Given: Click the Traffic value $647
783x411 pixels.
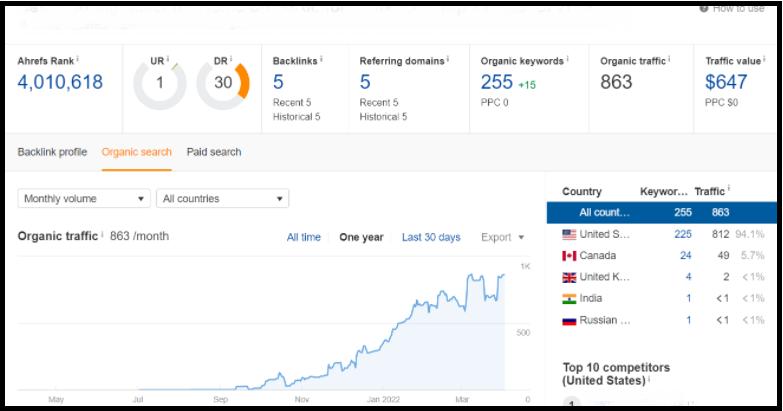Looking at the screenshot, I should tap(726, 82).
